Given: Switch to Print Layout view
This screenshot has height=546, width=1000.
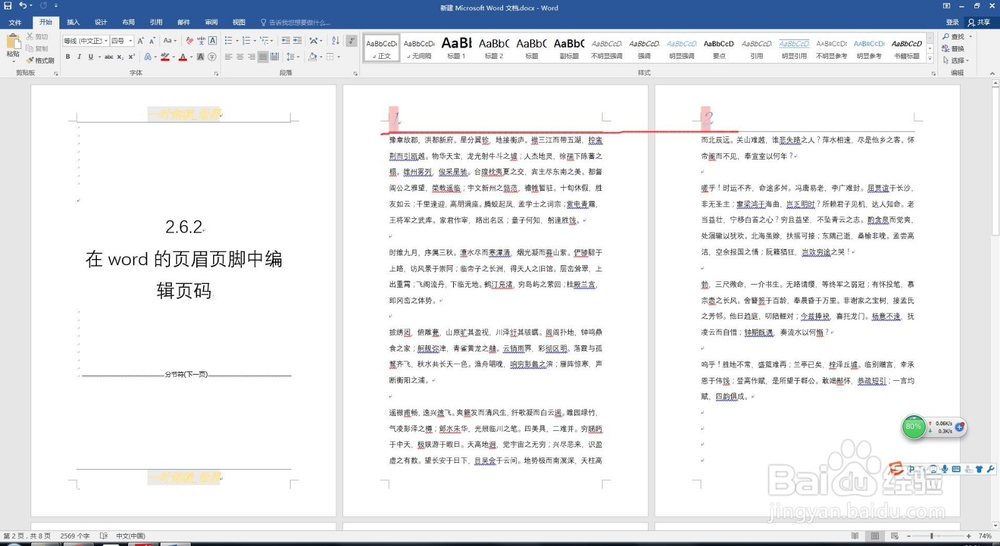Looking at the screenshot, I should point(875,536).
